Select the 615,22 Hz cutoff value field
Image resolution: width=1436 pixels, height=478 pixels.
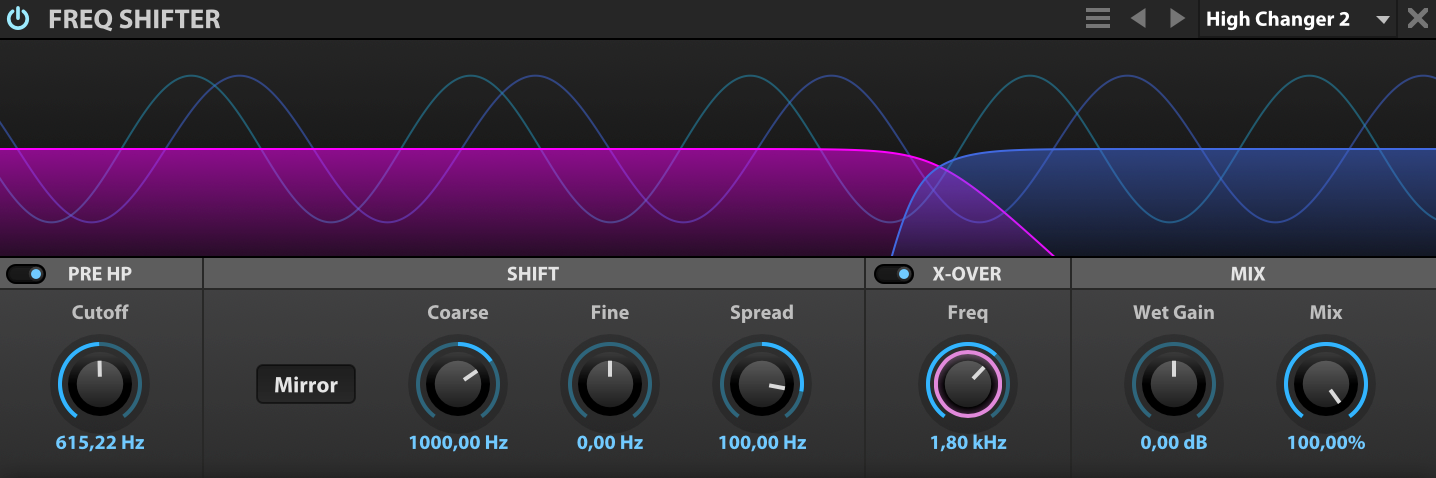point(100,443)
